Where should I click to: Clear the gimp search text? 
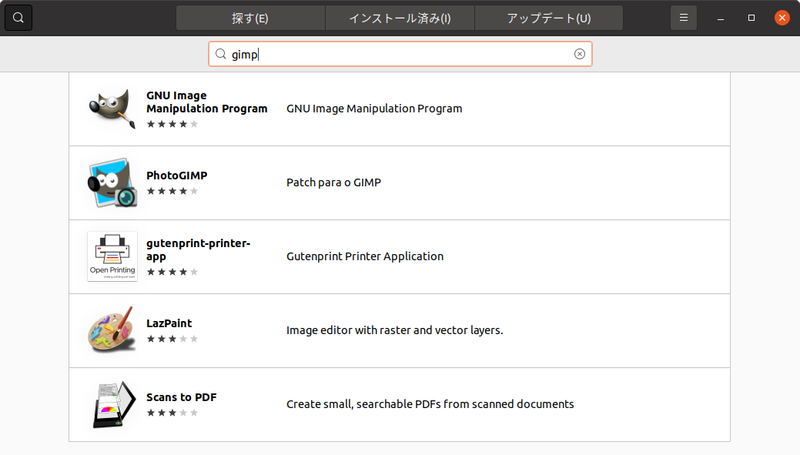pos(579,54)
